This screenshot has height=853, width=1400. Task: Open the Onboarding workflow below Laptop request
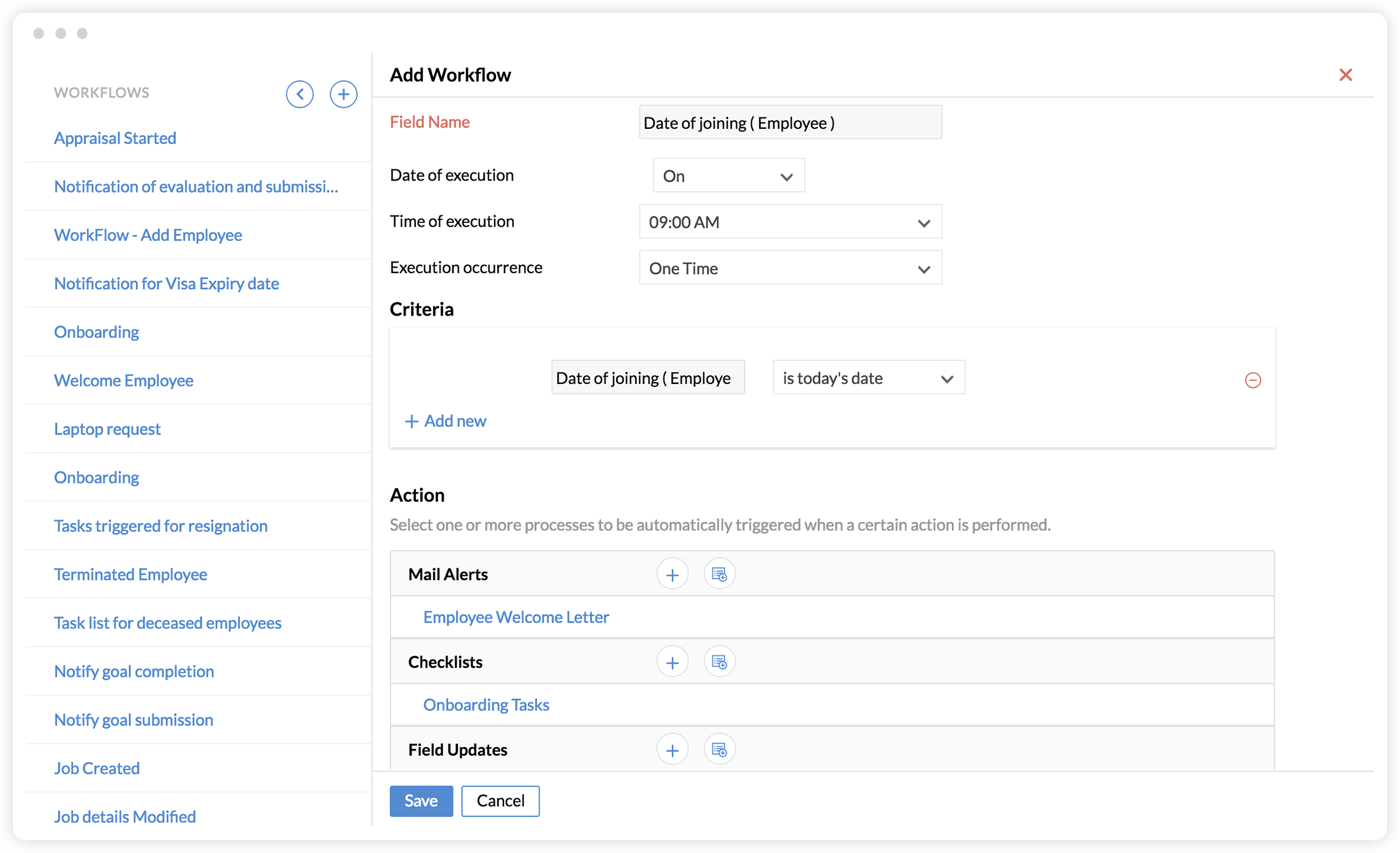[x=96, y=477]
